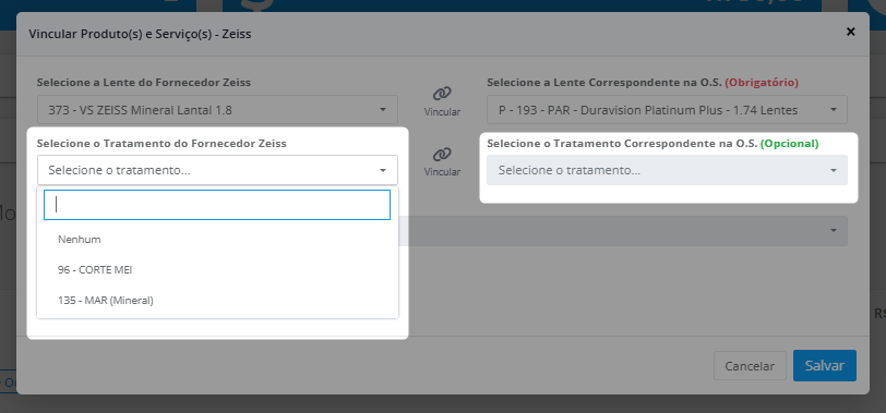Screen dimensions: 886x413
Task: Open the O.S. treatment 'Selecione o tratamento' dropdown
Action: click(667, 170)
